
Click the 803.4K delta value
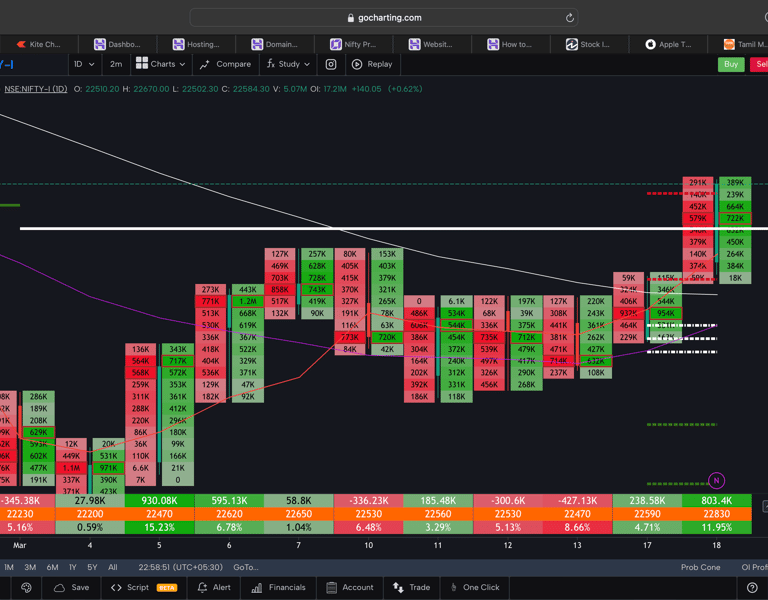coord(717,501)
